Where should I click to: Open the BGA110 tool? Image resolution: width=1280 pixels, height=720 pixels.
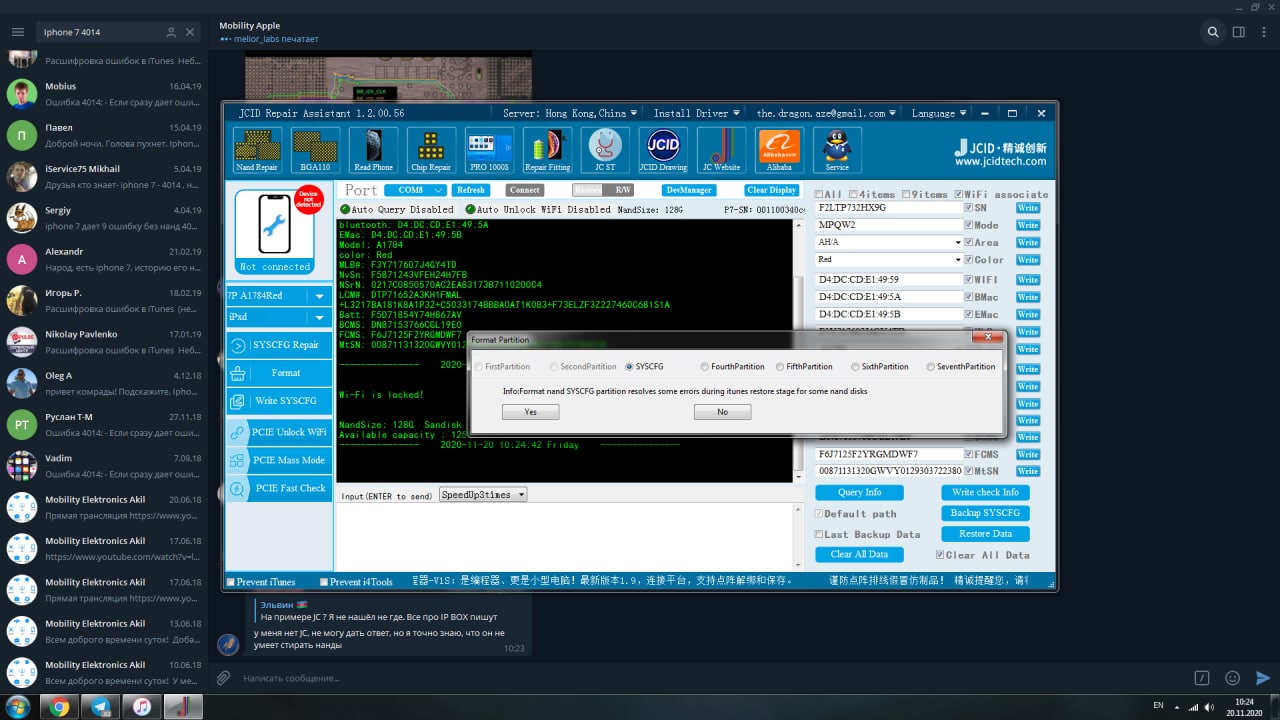315,150
